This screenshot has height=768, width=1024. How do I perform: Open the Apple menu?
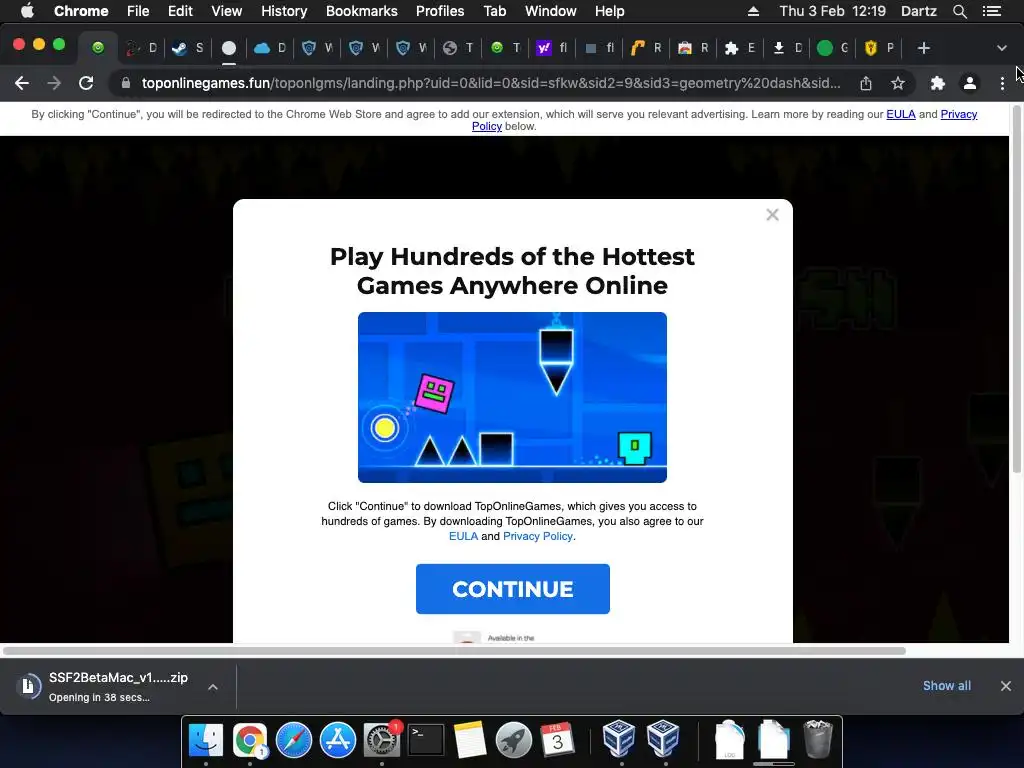[x=27, y=11]
